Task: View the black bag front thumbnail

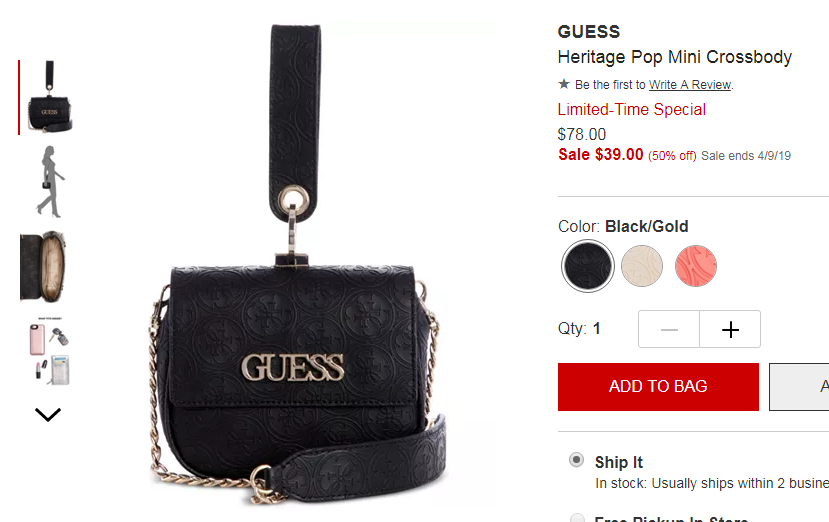Action: pyautogui.click(x=49, y=97)
